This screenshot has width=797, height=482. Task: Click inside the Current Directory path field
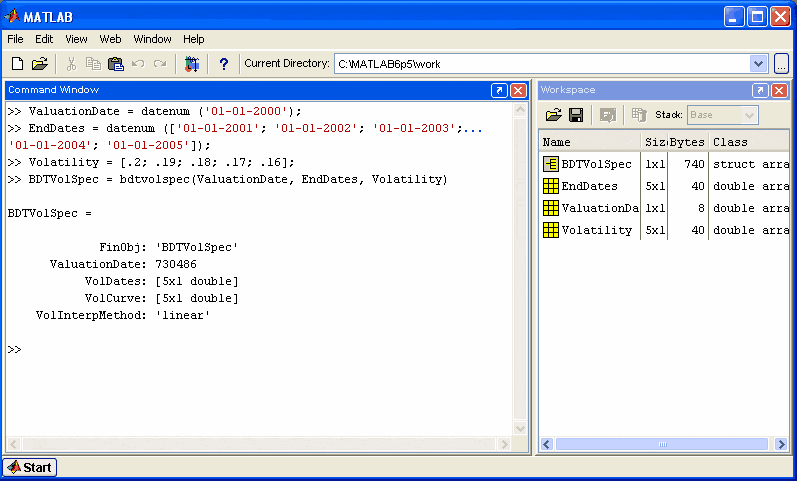[x=542, y=64]
